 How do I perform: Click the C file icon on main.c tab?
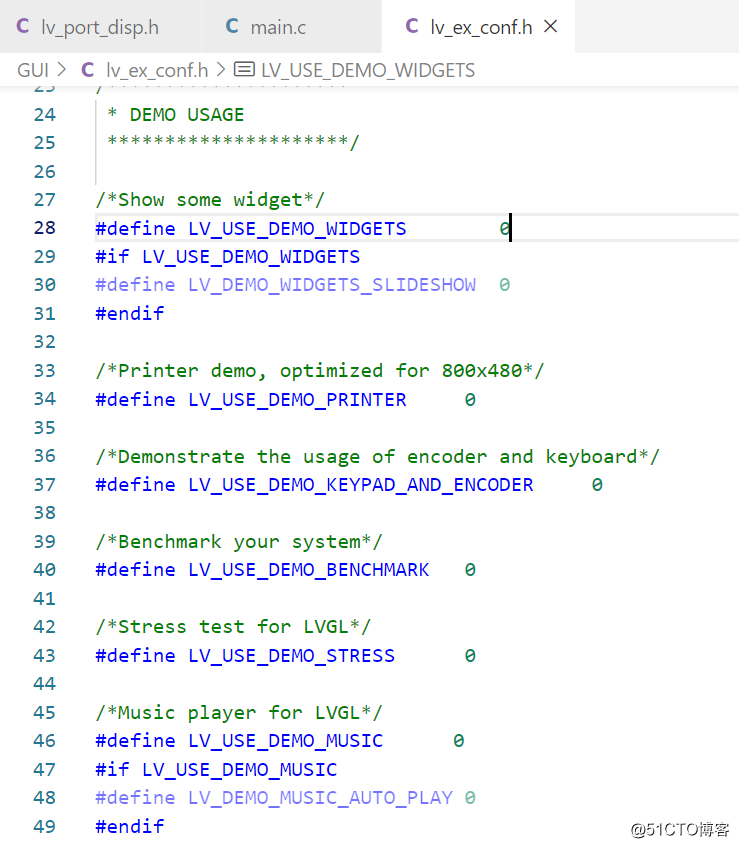coord(232,26)
